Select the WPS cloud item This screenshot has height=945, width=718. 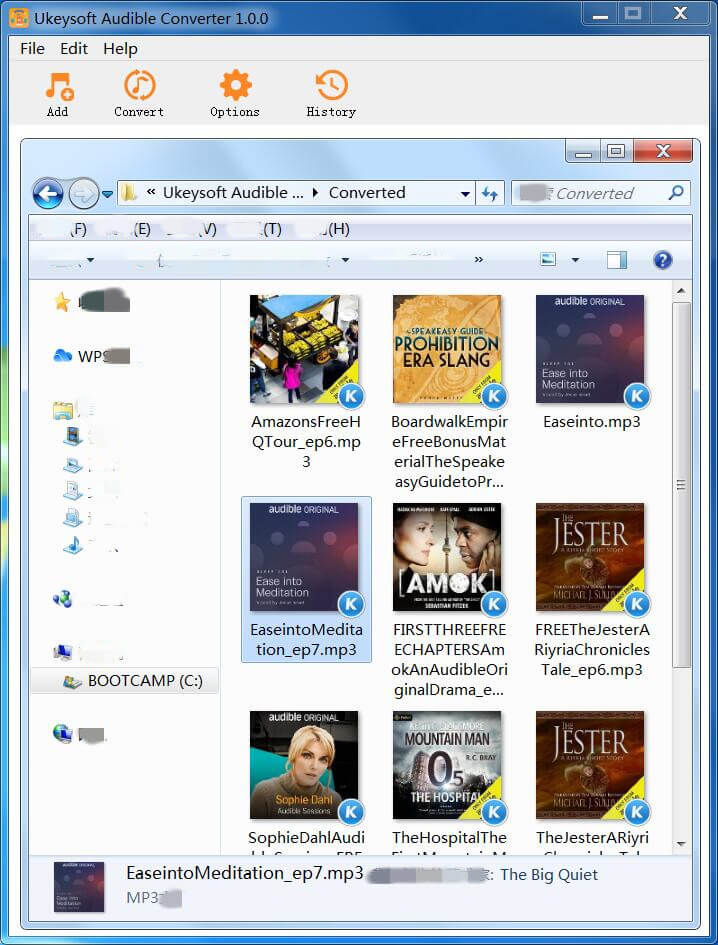[x=92, y=356]
